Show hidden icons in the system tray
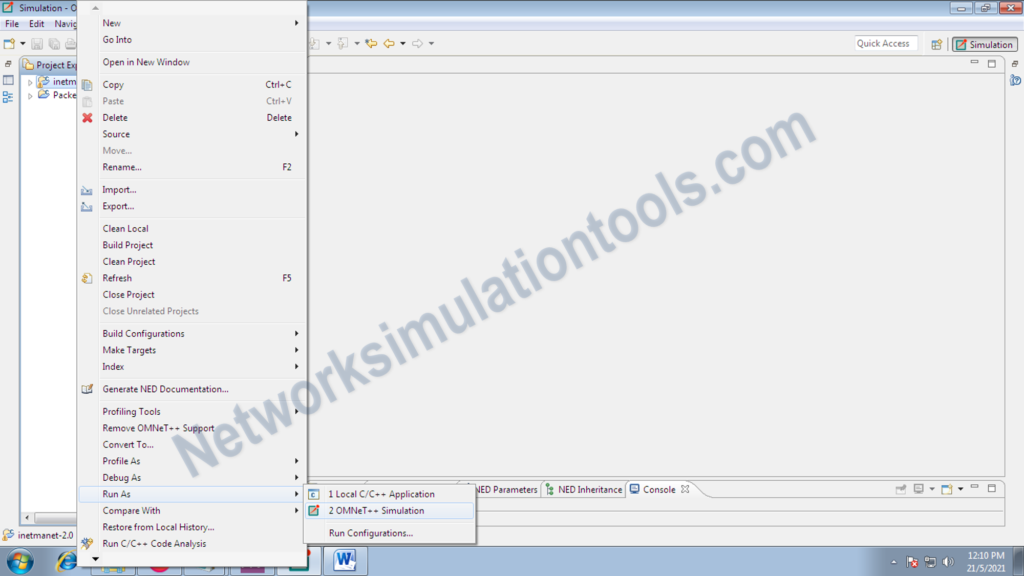The image size is (1024, 576). click(x=895, y=561)
